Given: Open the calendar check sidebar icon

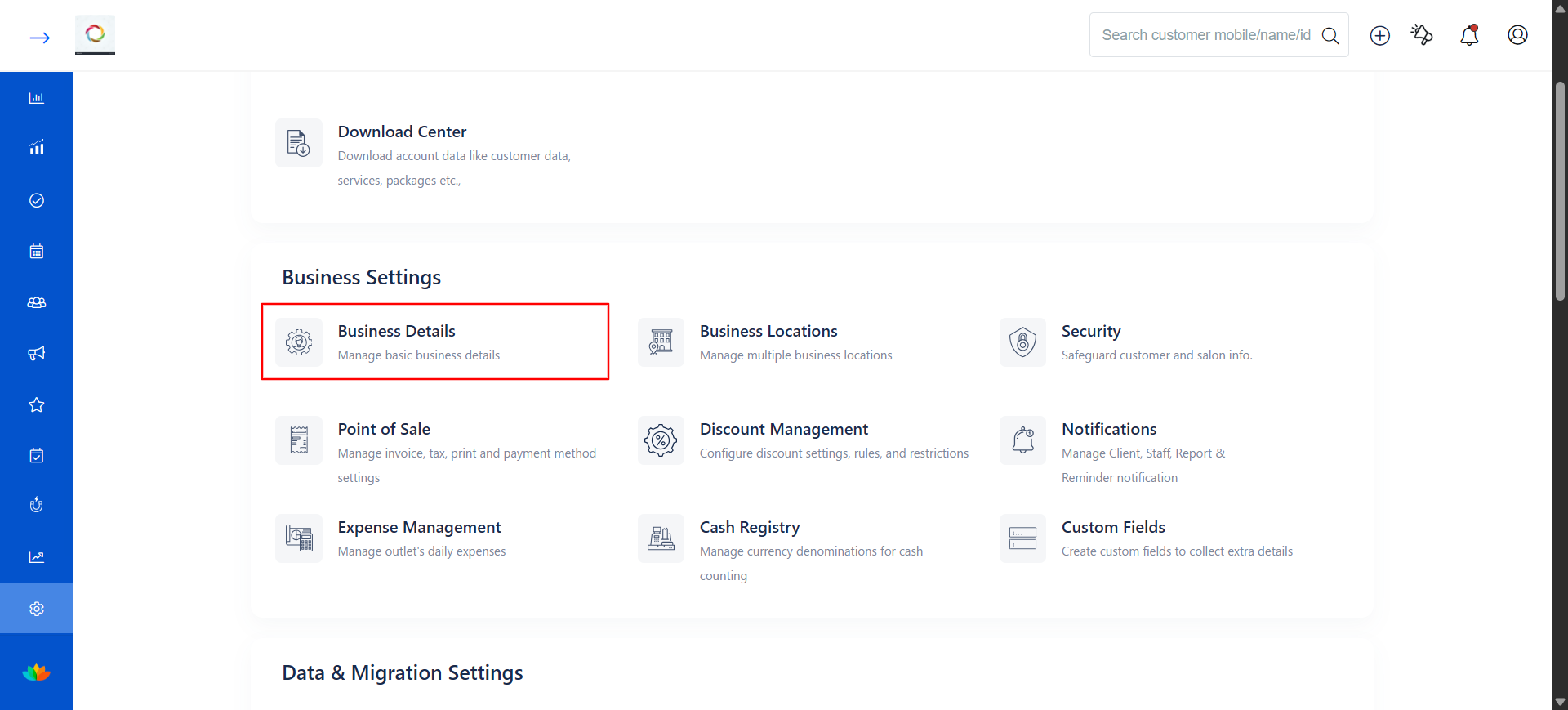Looking at the screenshot, I should [x=37, y=455].
